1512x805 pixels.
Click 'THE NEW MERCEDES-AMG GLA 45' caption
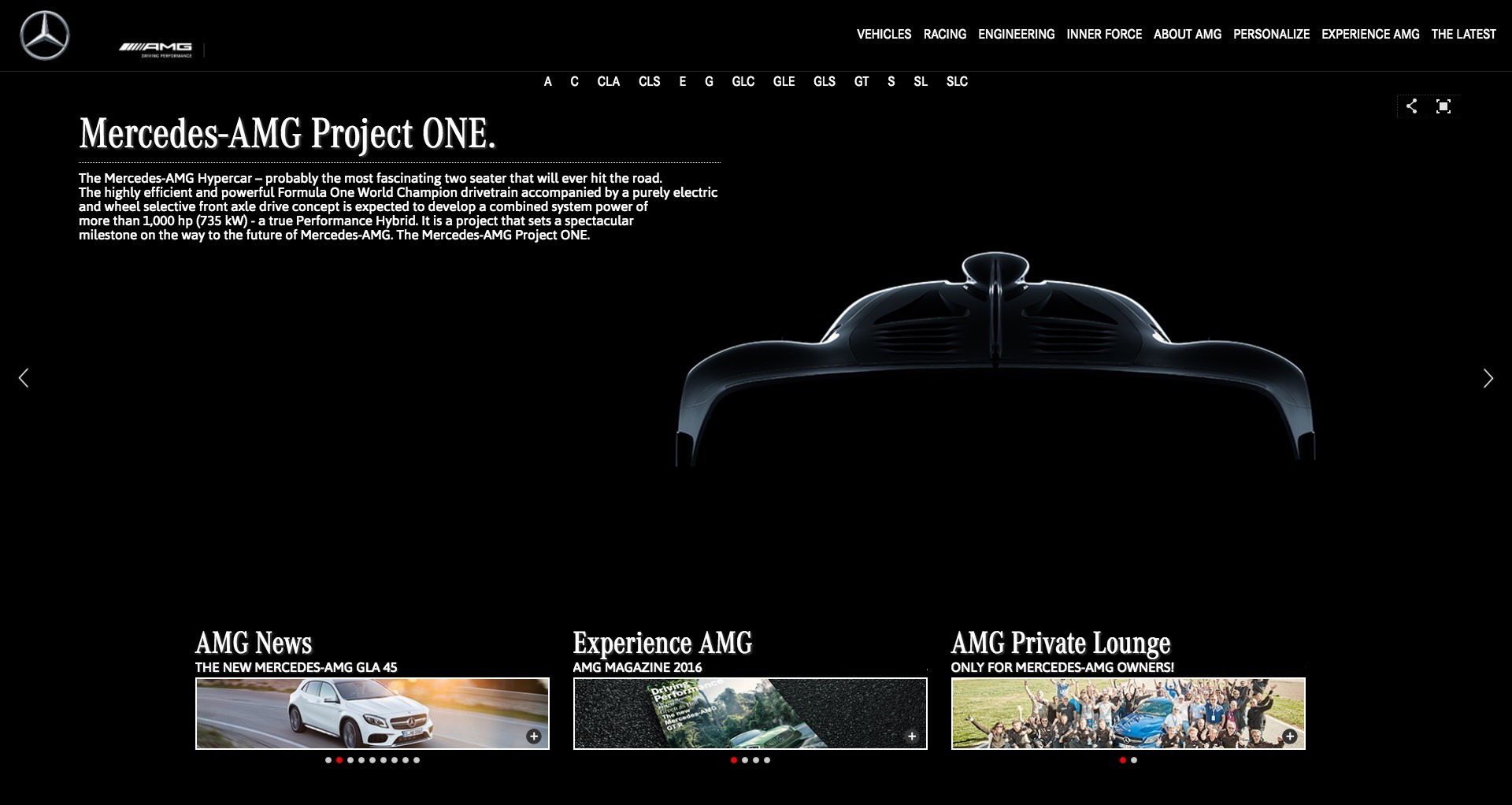tap(296, 667)
